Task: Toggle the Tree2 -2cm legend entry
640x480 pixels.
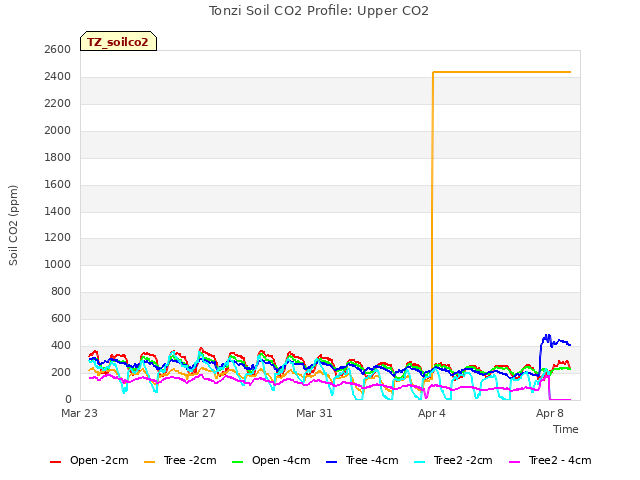Action: (x=453, y=461)
